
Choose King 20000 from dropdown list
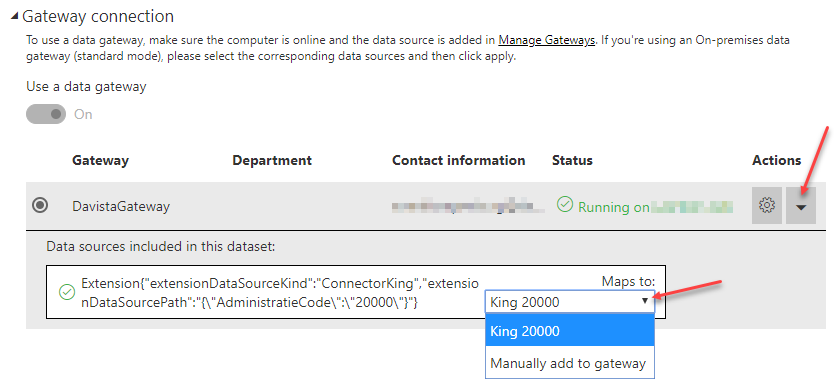(570, 331)
